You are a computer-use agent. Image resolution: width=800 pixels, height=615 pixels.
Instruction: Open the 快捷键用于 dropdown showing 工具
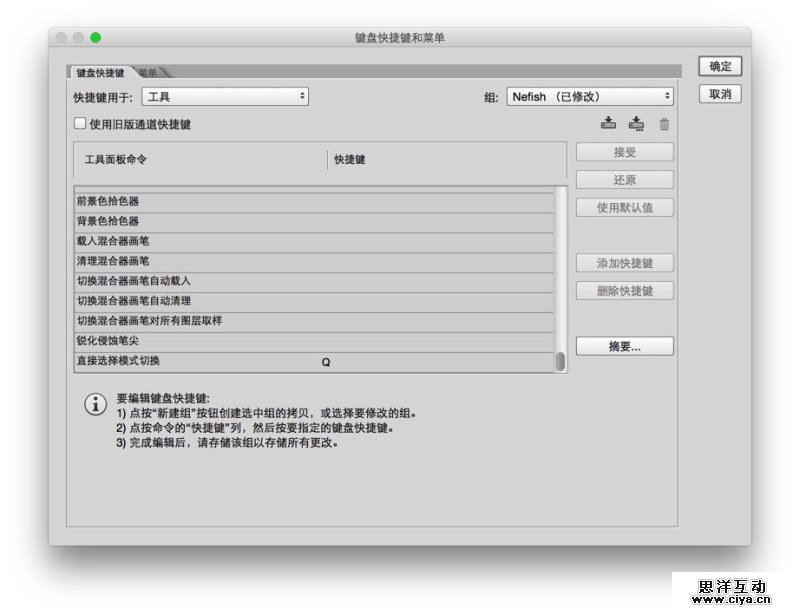click(225, 97)
